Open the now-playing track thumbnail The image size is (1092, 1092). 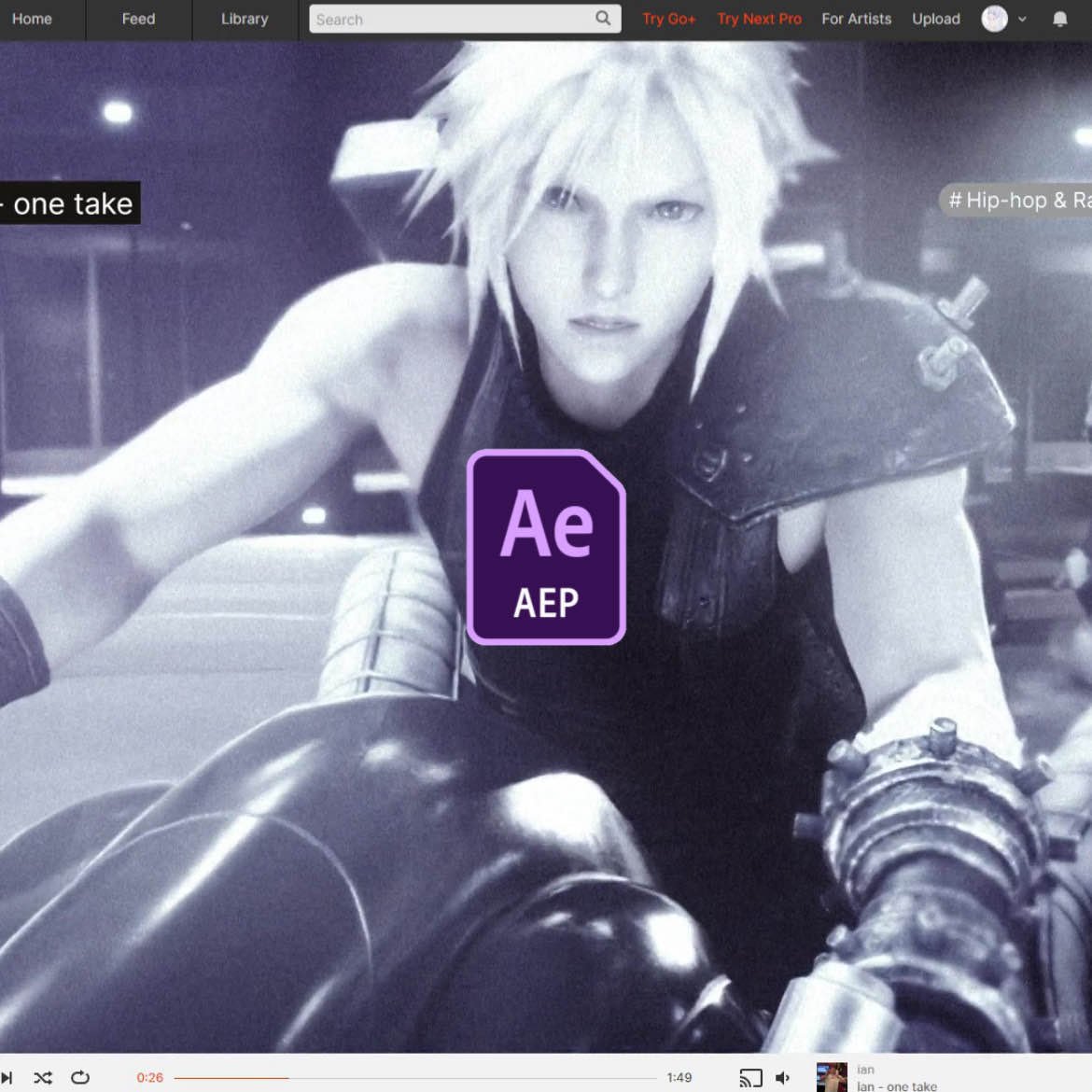(x=832, y=1077)
